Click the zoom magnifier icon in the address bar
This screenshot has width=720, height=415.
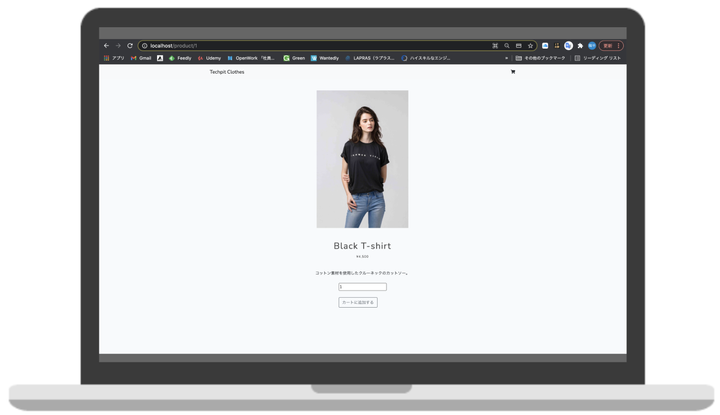point(507,46)
